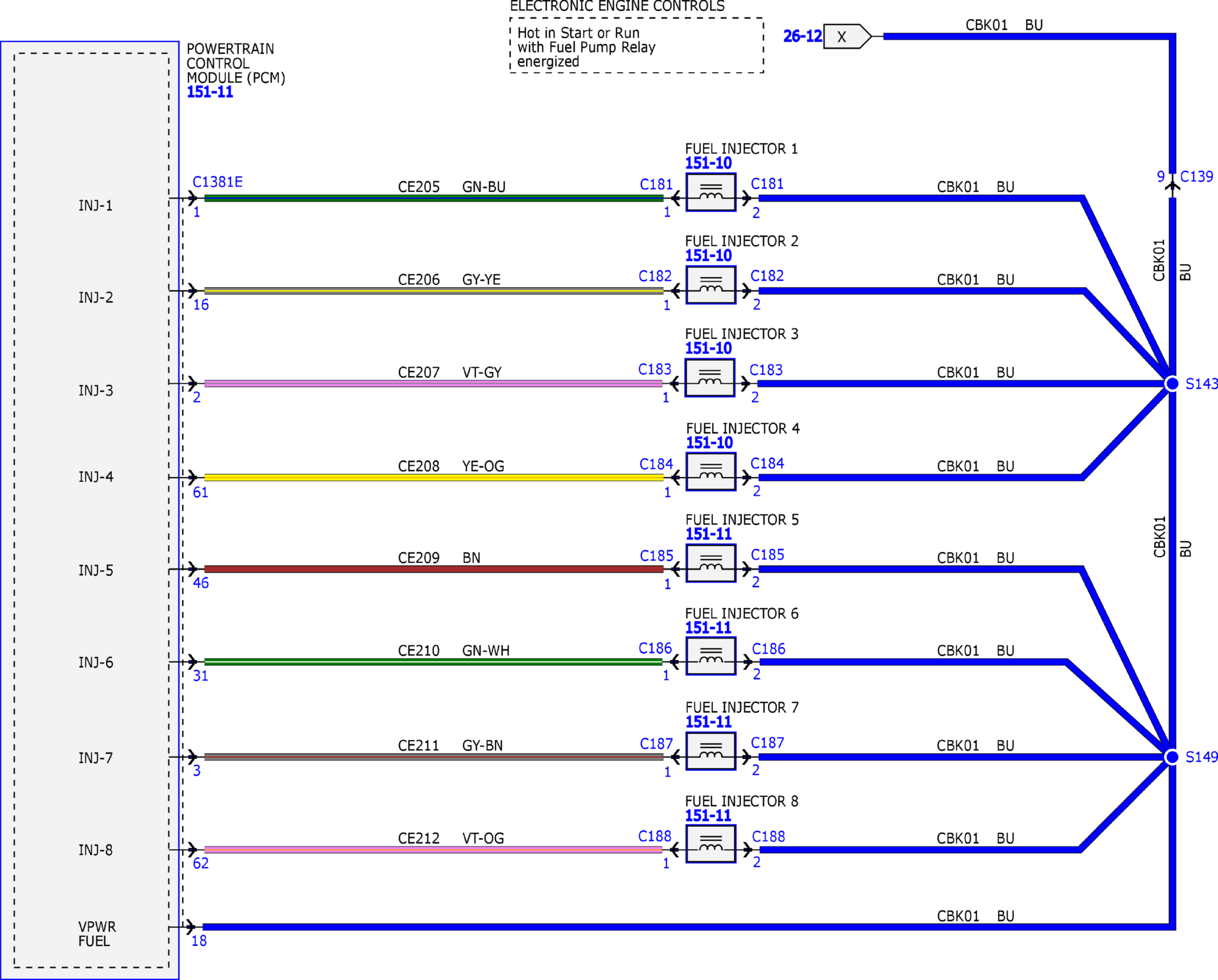Image resolution: width=1218 pixels, height=980 pixels.
Task: Click the Fuel Injector 4 coil symbol
Action: click(x=711, y=472)
